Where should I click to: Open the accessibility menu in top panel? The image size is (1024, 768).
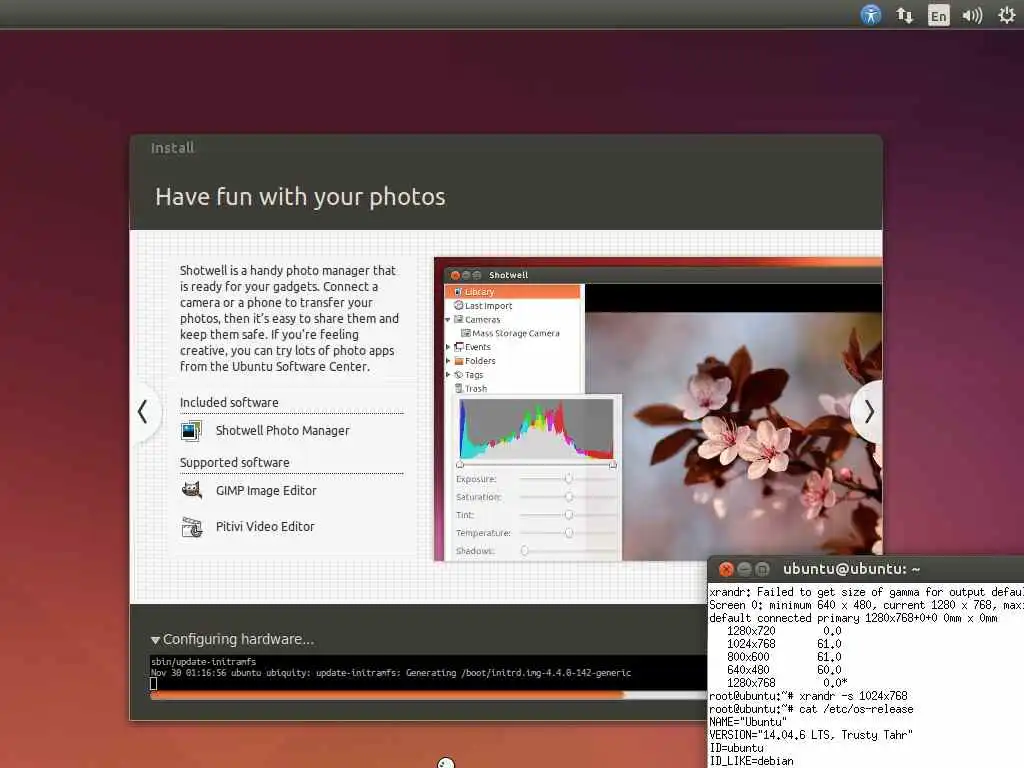tap(871, 14)
